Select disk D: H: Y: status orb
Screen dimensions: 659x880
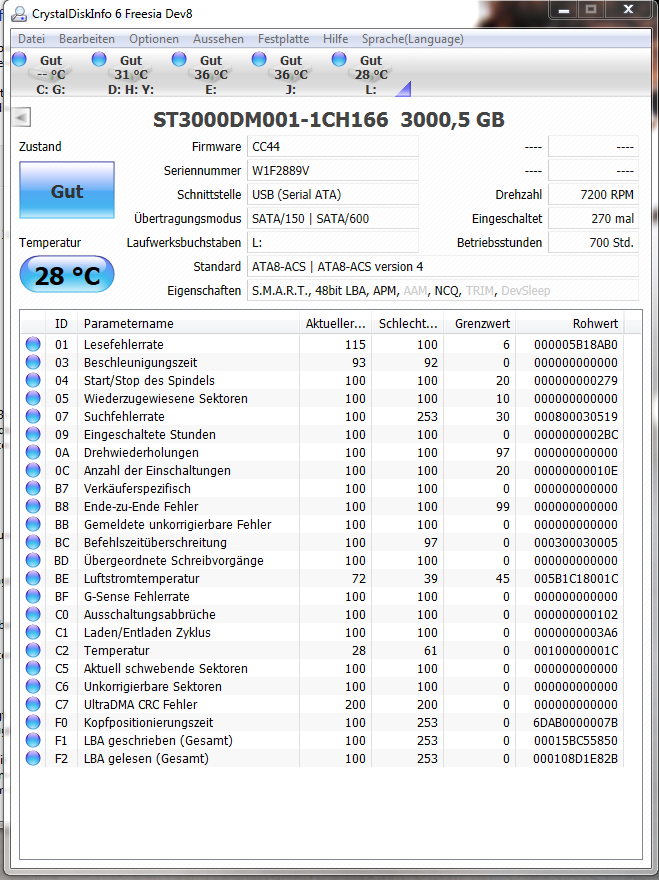99,59
